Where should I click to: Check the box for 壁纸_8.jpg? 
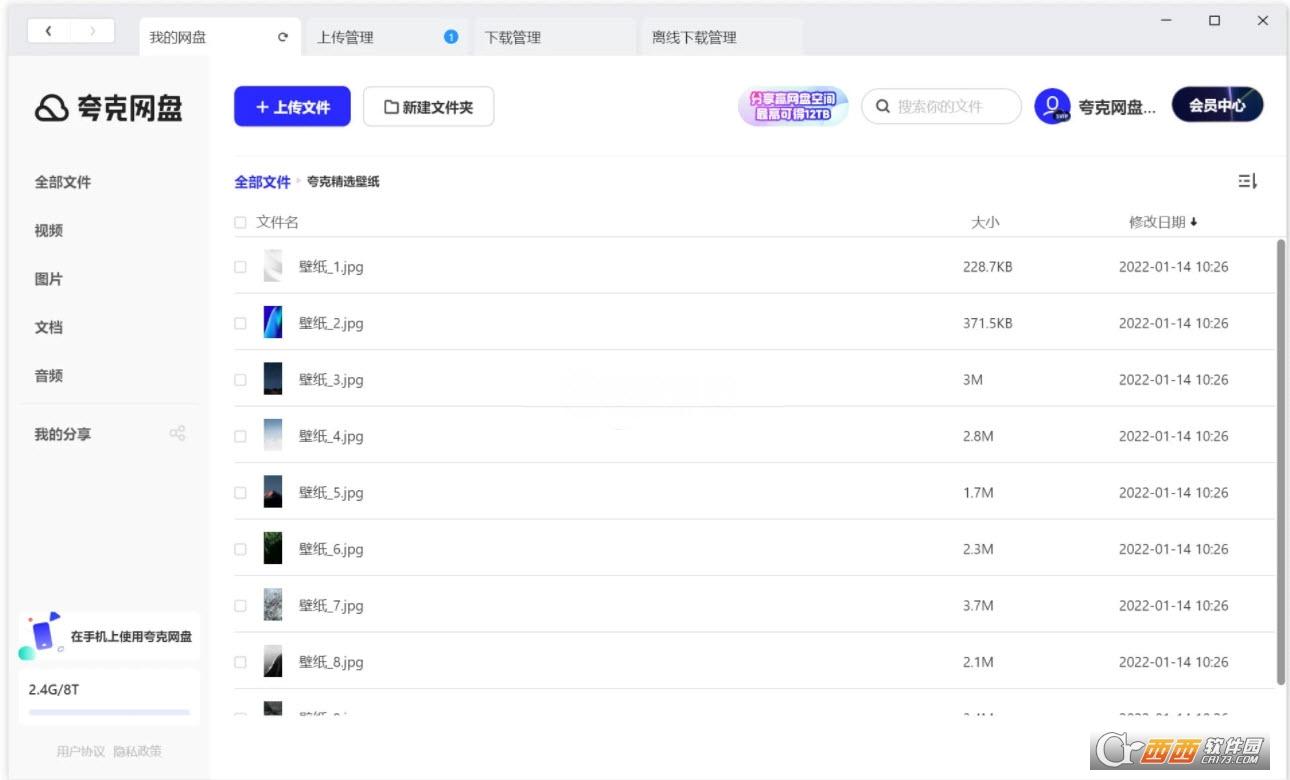tap(240, 662)
